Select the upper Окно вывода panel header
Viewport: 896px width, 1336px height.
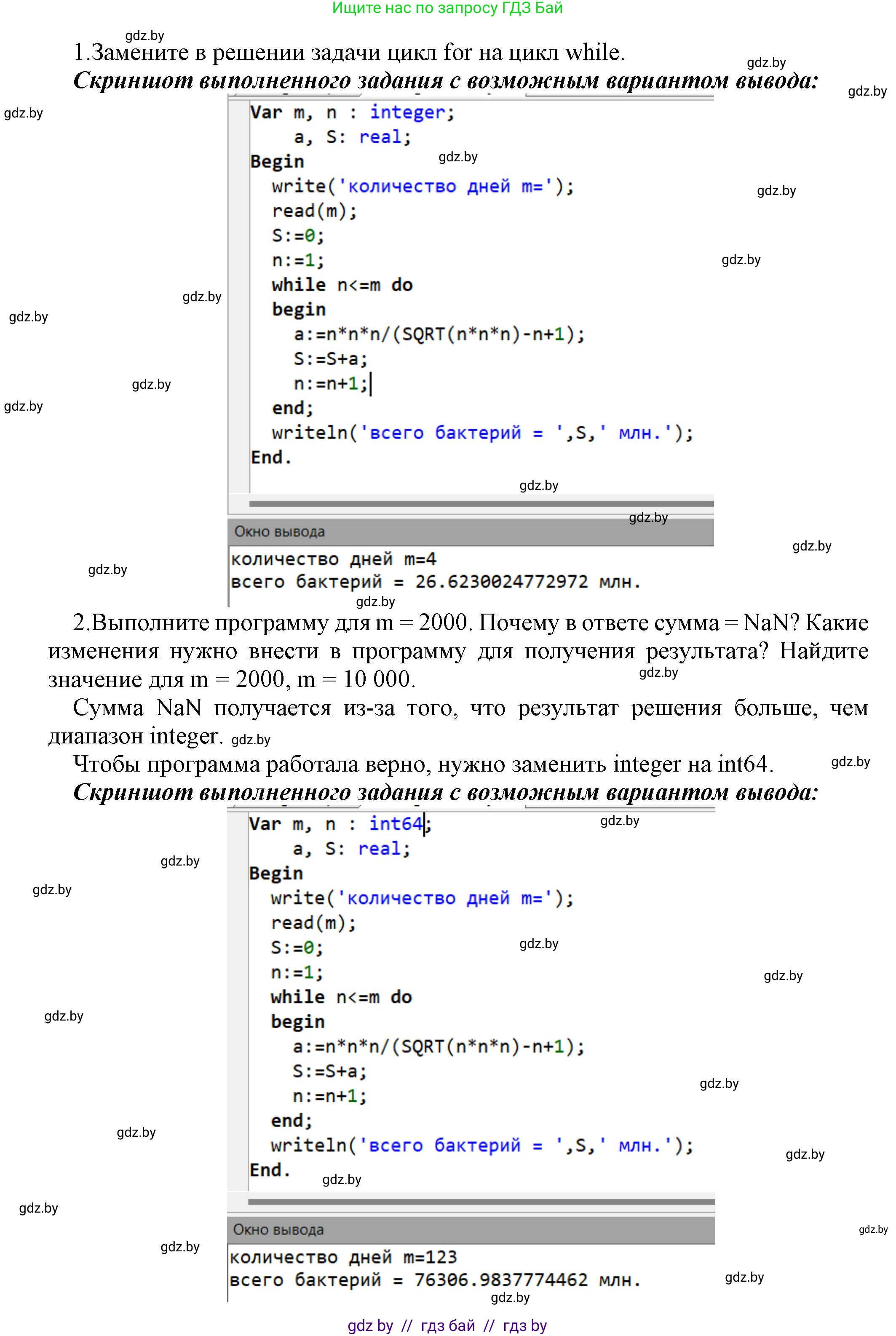tap(280, 532)
